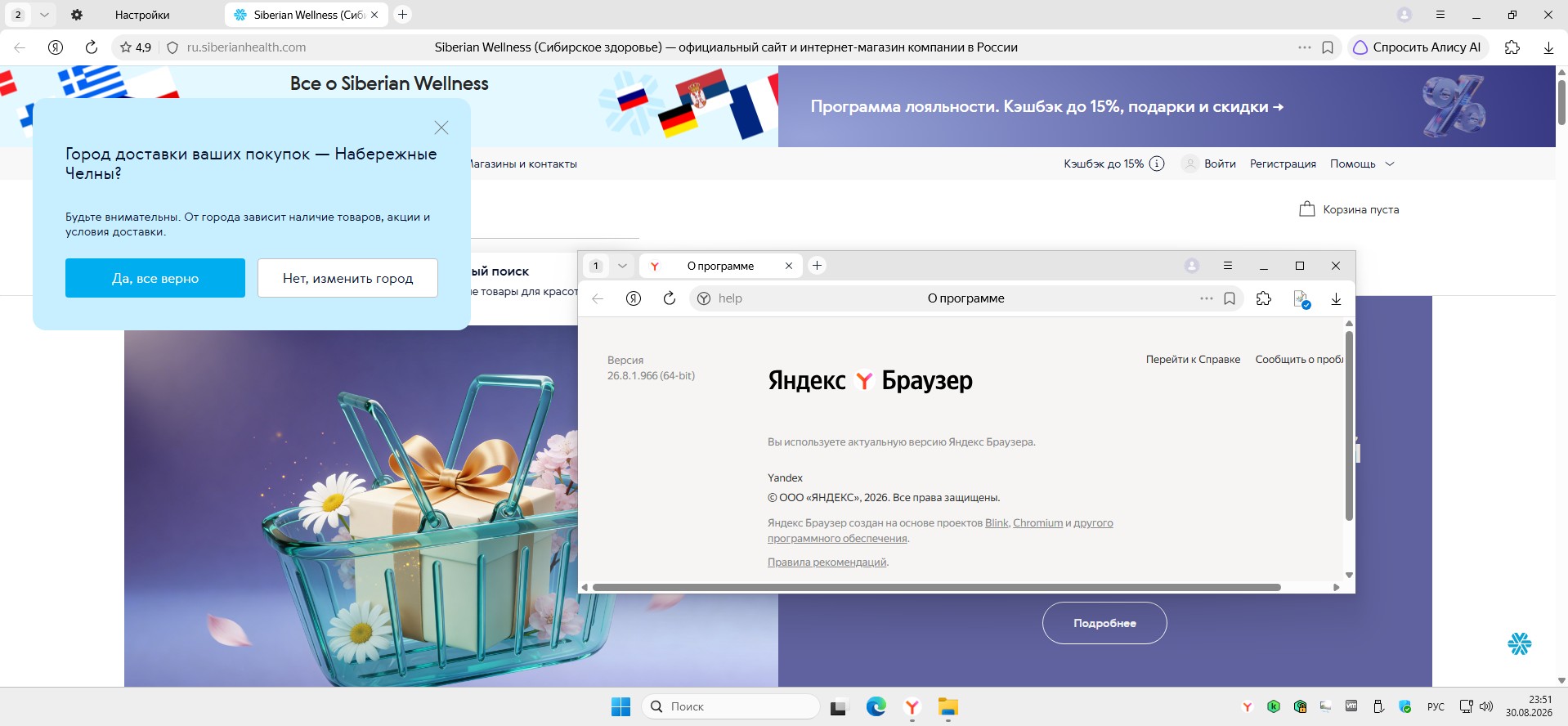The image size is (1568, 726).
Task: Click the Подробнее button
Action: pos(1104,623)
